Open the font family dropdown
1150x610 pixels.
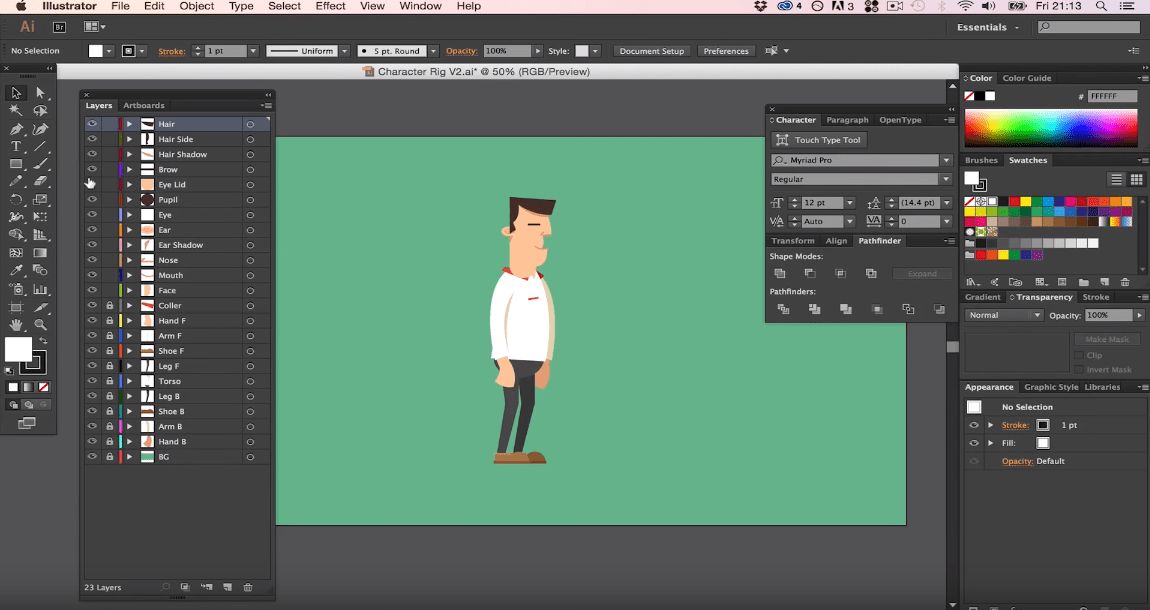(x=946, y=160)
